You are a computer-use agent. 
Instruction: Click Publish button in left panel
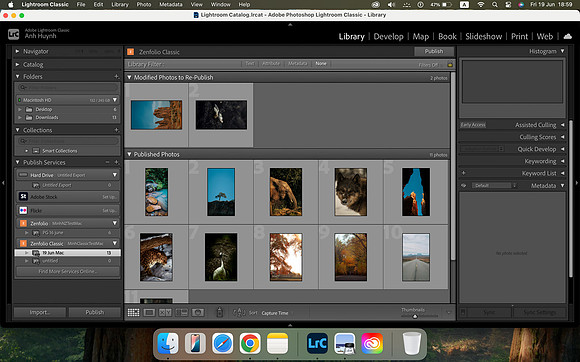[x=95, y=312]
